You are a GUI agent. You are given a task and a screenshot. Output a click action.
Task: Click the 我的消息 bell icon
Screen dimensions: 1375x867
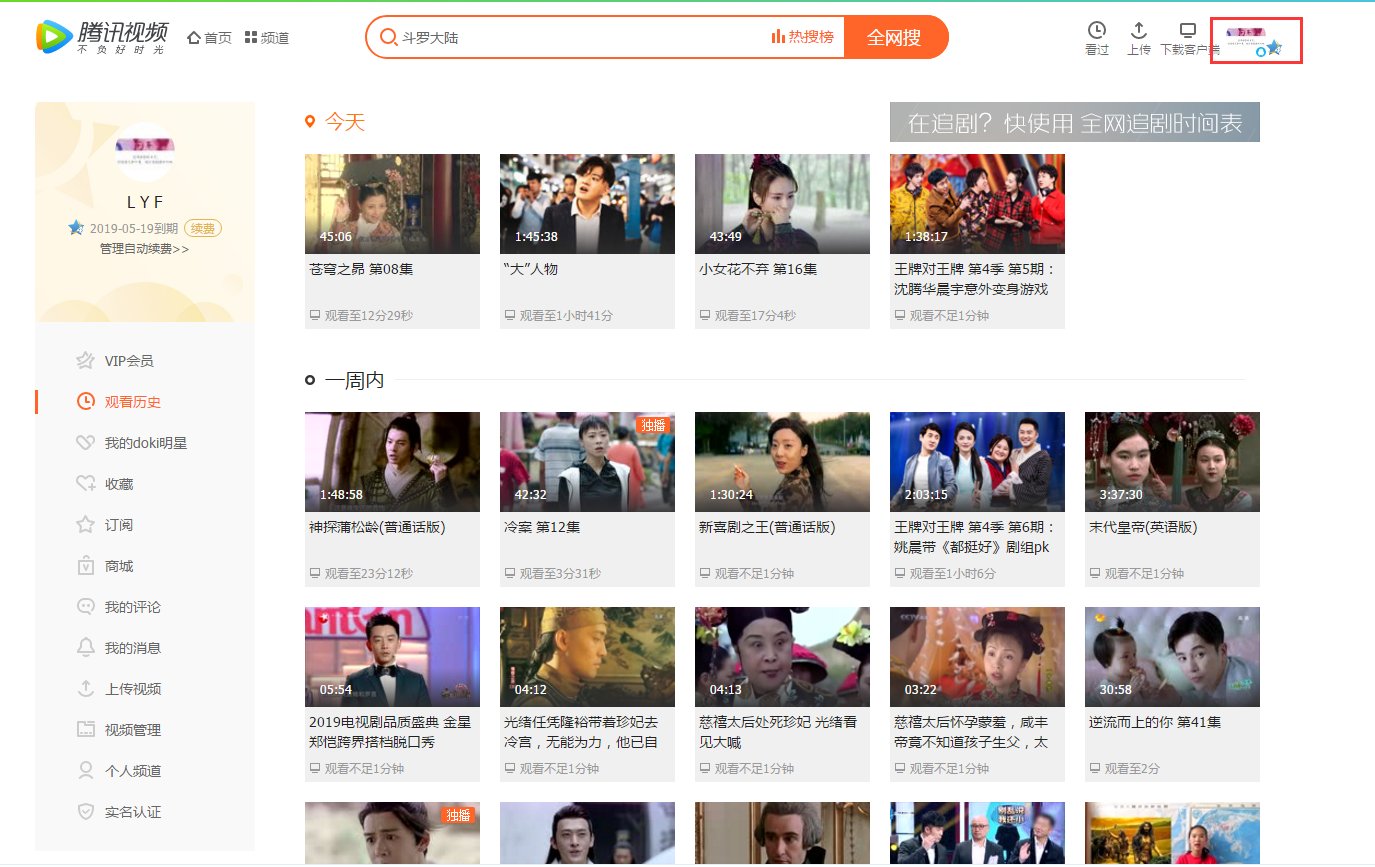(x=86, y=648)
